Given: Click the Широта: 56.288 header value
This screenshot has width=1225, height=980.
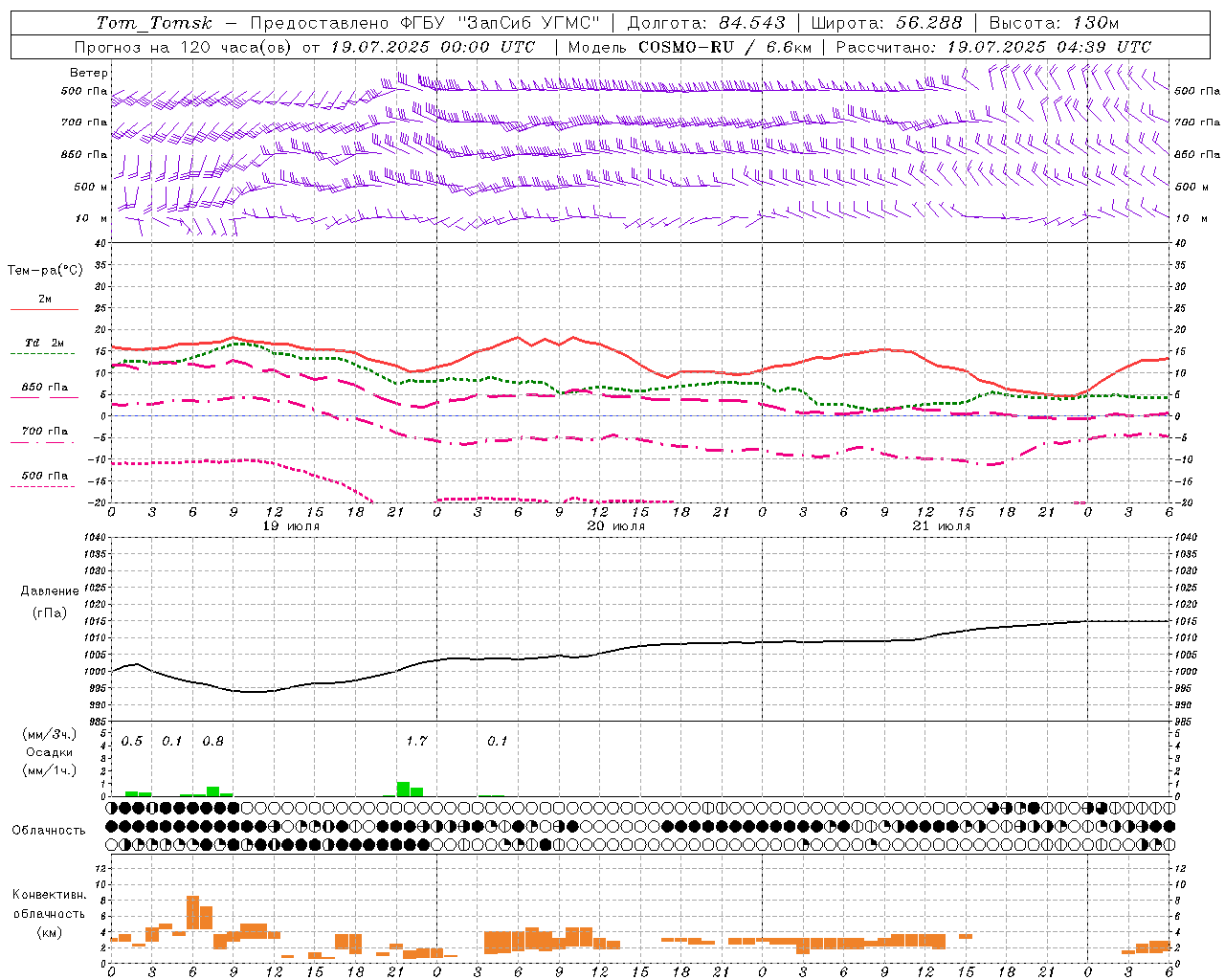Looking at the screenshot, I should point(887,23).
